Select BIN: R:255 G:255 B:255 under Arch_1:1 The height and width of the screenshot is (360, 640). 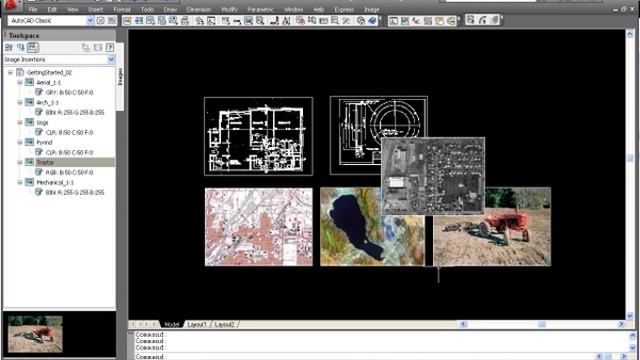pyautogui.click(x=75, y=113)
